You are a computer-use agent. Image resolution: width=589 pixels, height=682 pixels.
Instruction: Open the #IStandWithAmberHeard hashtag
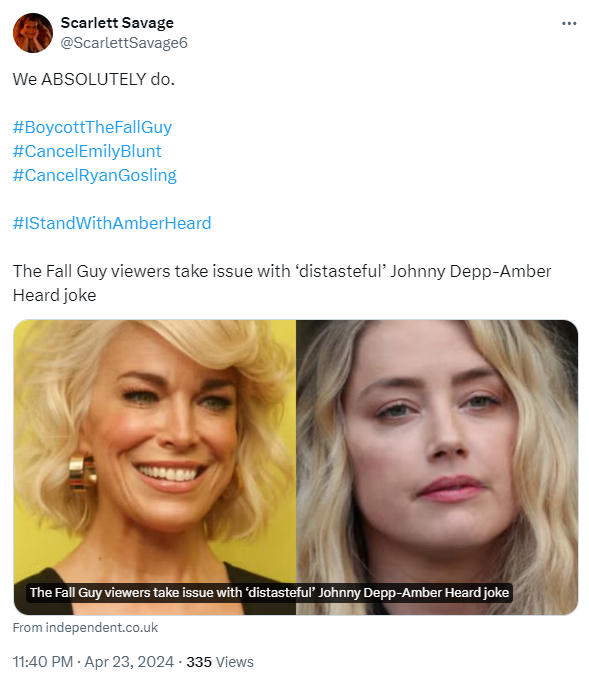[x=112, y=223]
